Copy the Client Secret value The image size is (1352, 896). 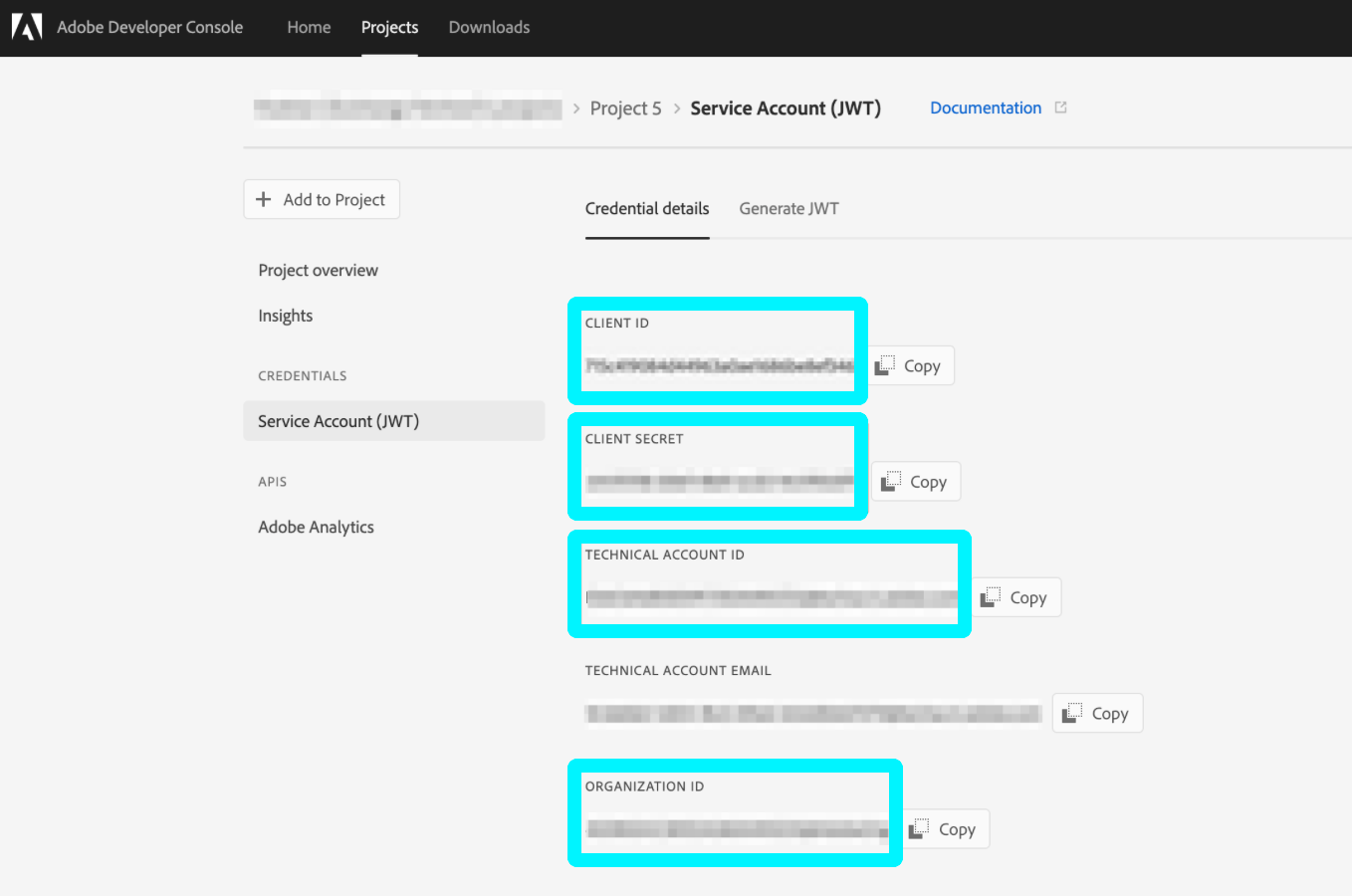pos(915,482)
